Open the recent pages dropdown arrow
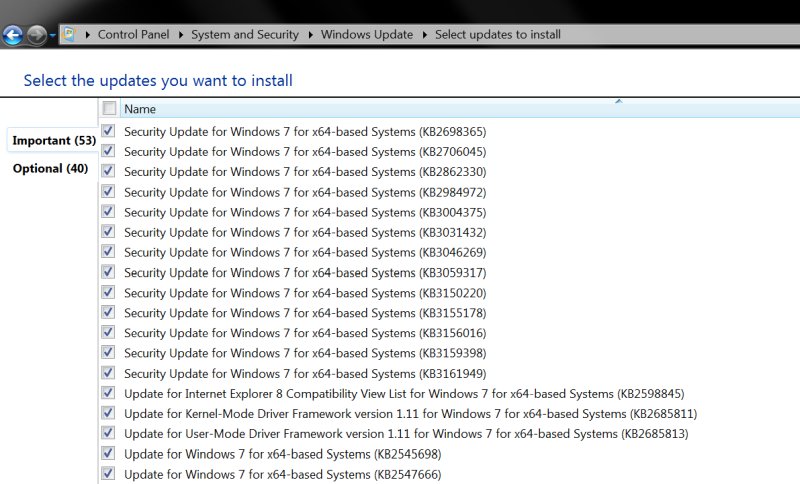Viewport: 800px width, 484px height. pyautogui.click(x=52, y=36)
